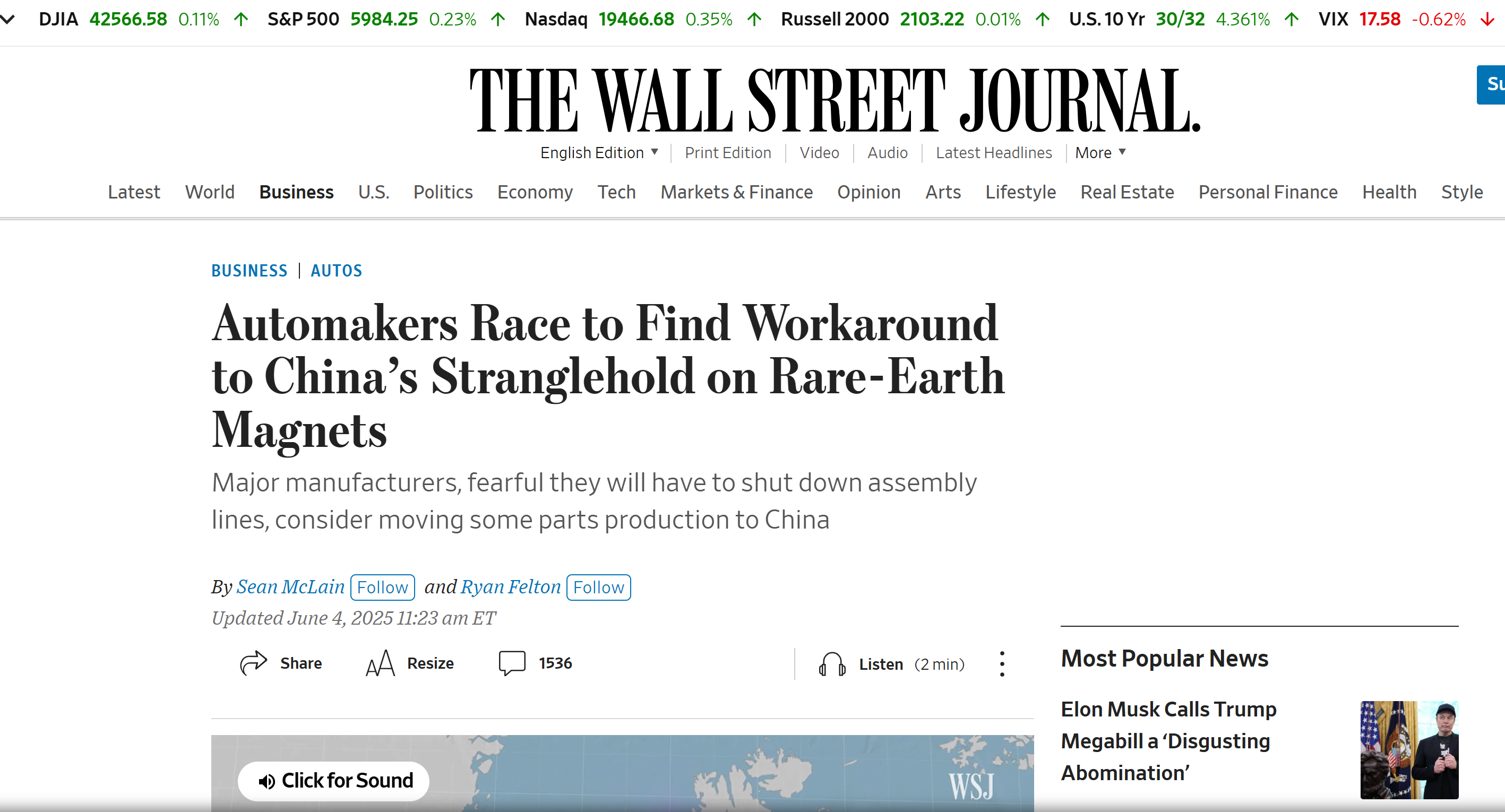The image size is (1505, 812).
Task: Open Print Edition link
Action: coord(728,152)
